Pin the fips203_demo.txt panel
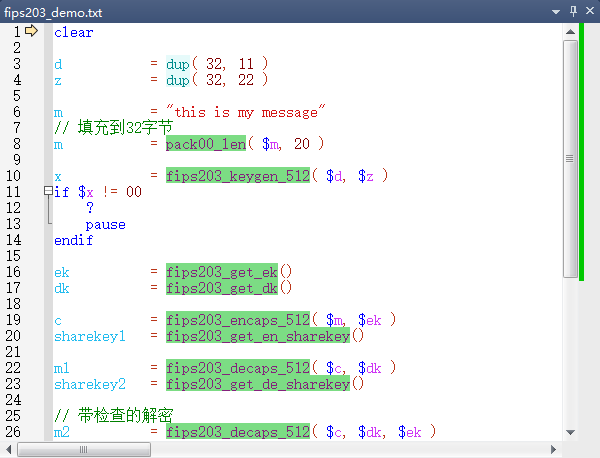600x458 pixels. (x=573, y=11)
